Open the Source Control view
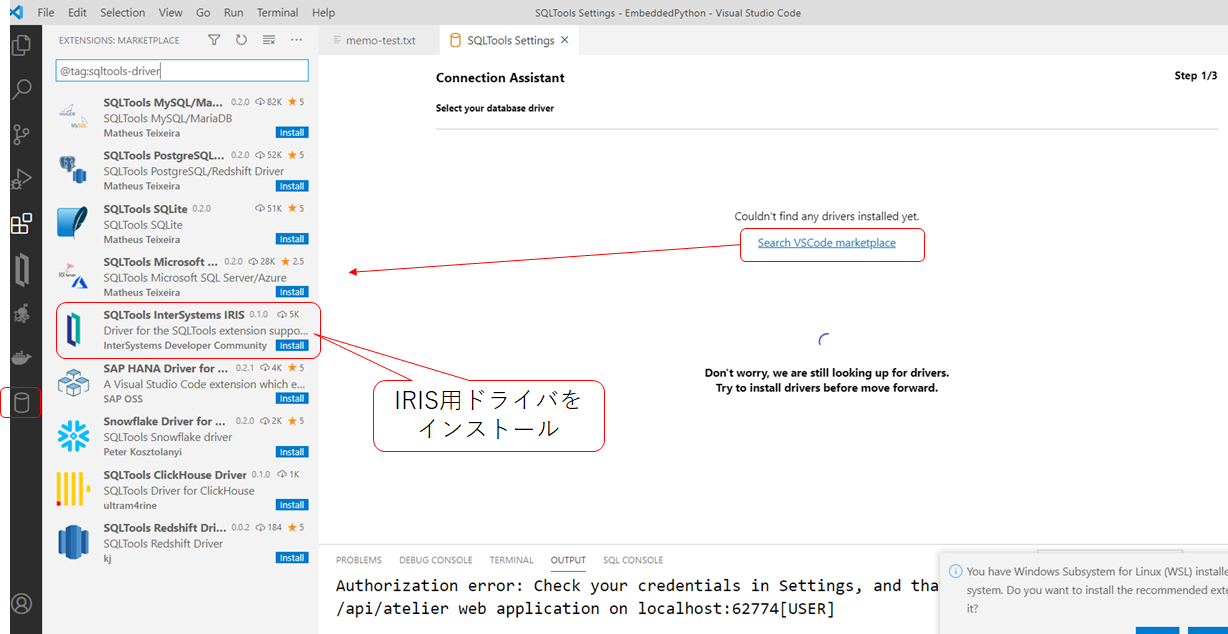The image size is (1228, 634). 21,135
